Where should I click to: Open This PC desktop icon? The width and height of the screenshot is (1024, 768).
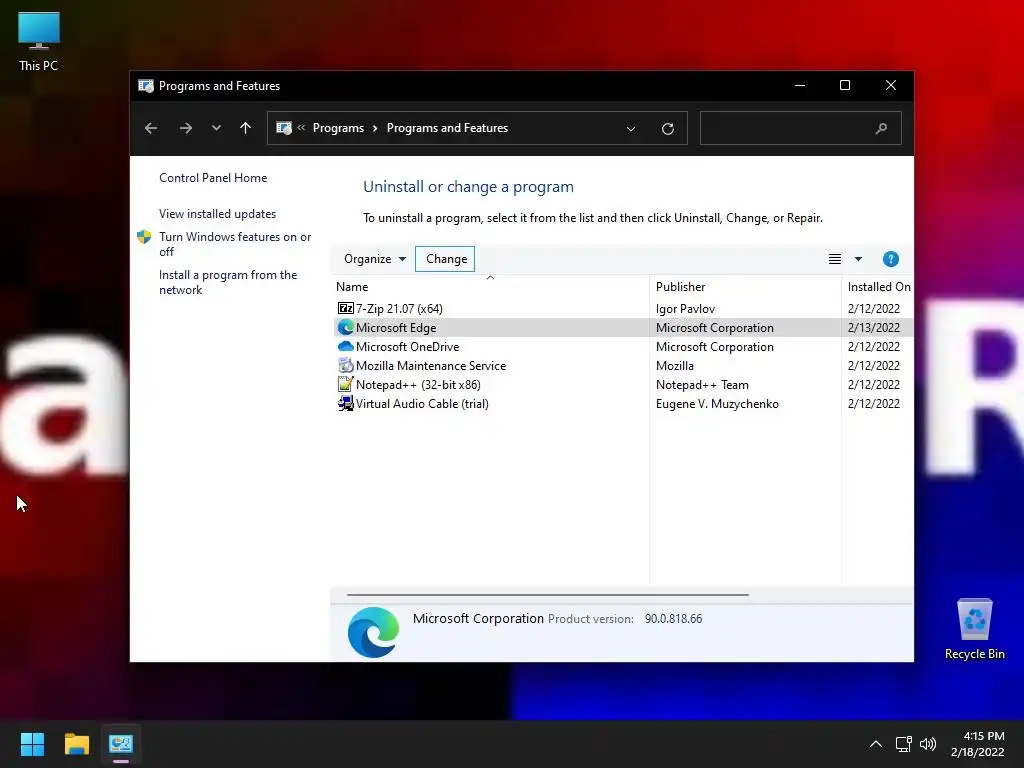pyautogui.click(x=39, y=41)
